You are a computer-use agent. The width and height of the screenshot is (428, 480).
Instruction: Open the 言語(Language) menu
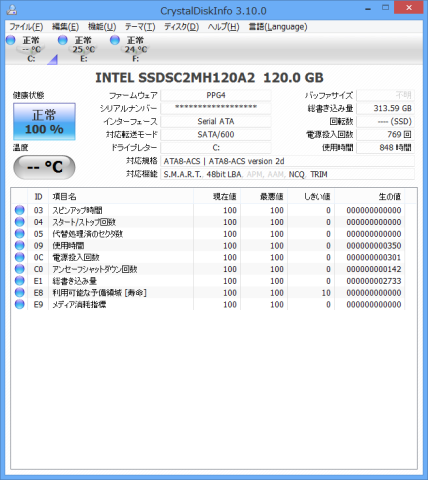(278, 27)
